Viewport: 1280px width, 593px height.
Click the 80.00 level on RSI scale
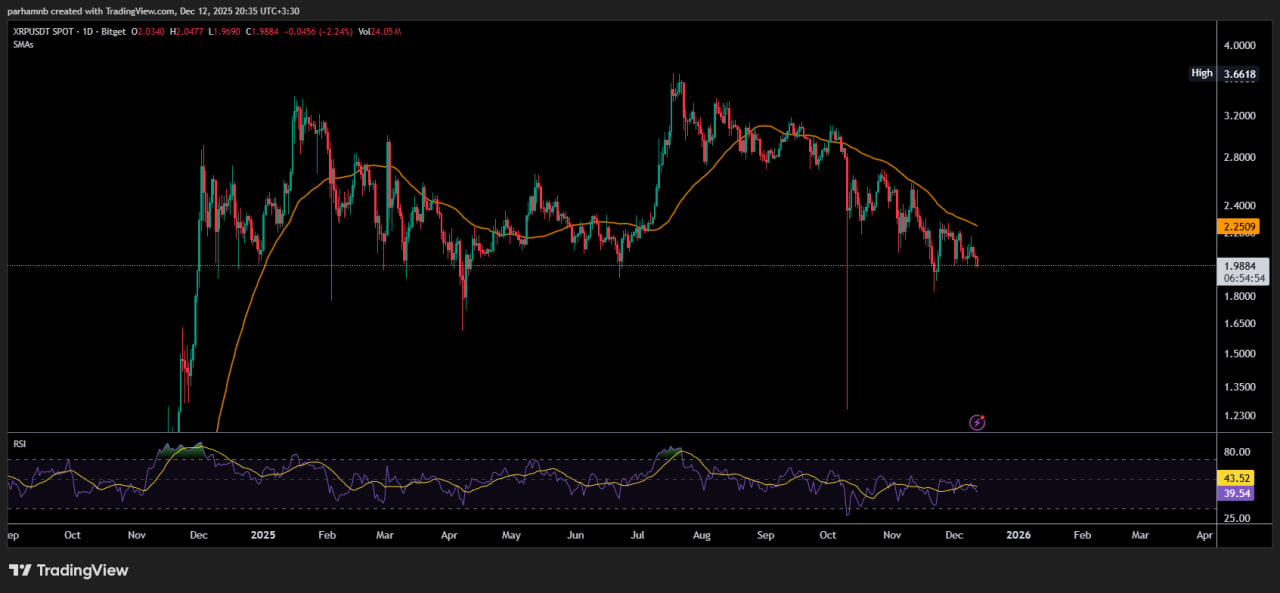coord(1237,452)
